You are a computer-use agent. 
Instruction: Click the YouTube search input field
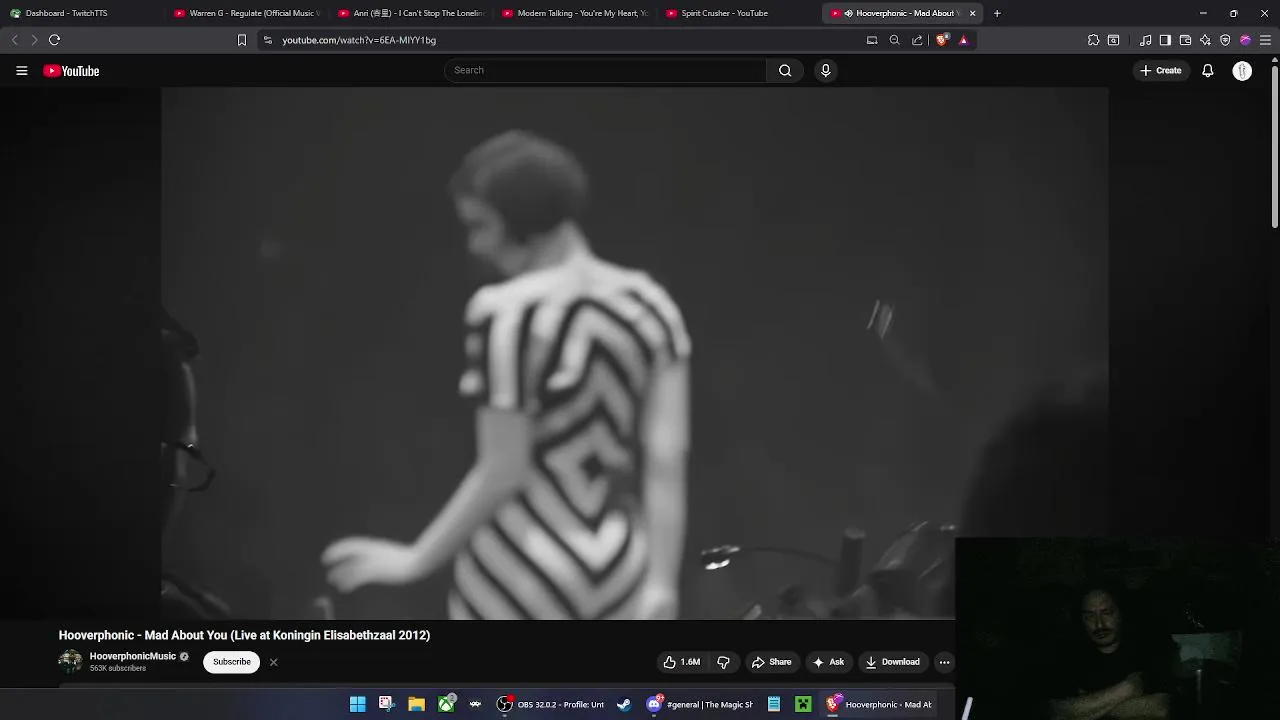pos(605,70)
